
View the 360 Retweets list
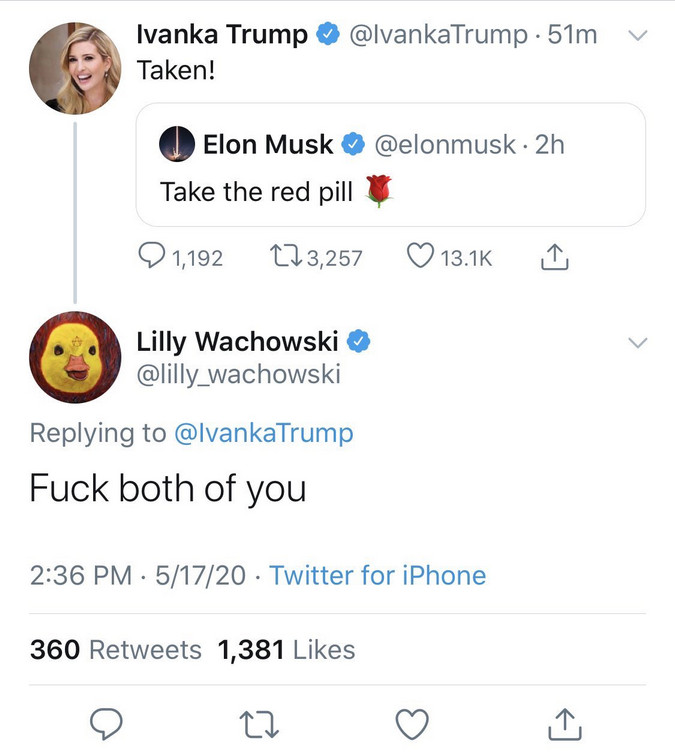116,649
